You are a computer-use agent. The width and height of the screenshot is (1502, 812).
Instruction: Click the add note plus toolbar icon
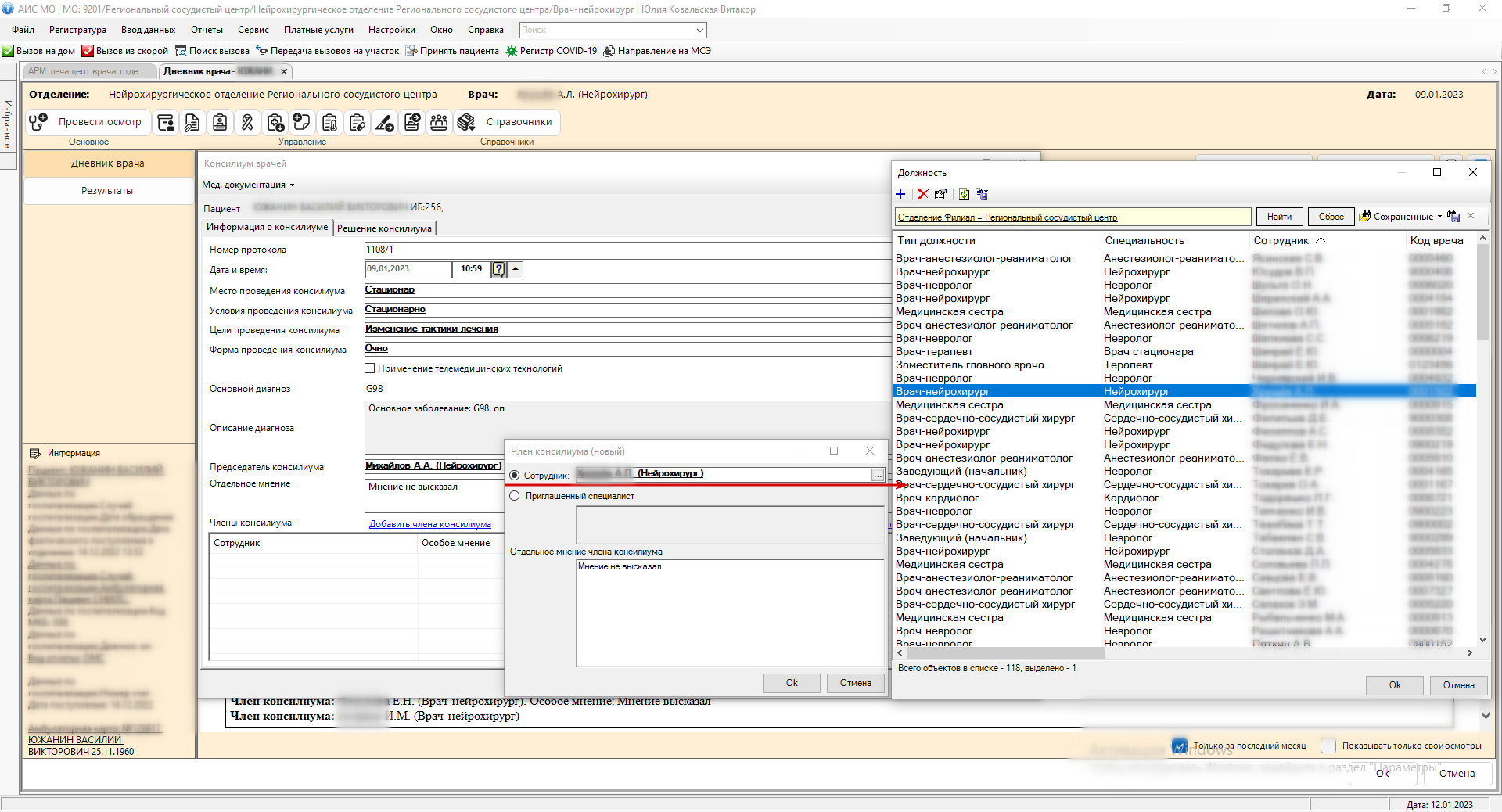click(x=302, y=122)
